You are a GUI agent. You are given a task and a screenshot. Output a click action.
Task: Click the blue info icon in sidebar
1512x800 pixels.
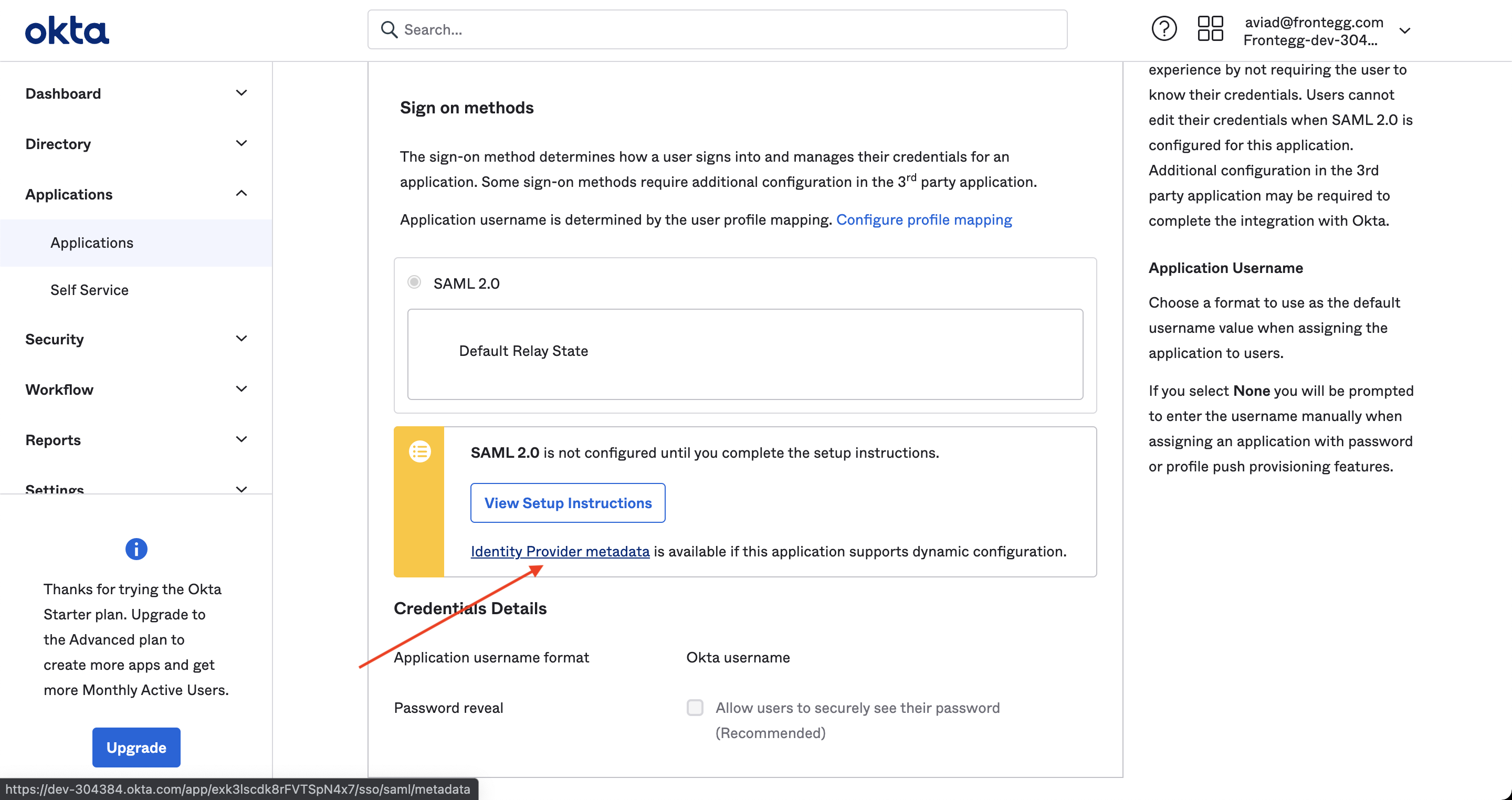pyautogui.click(x=136, y=549)
